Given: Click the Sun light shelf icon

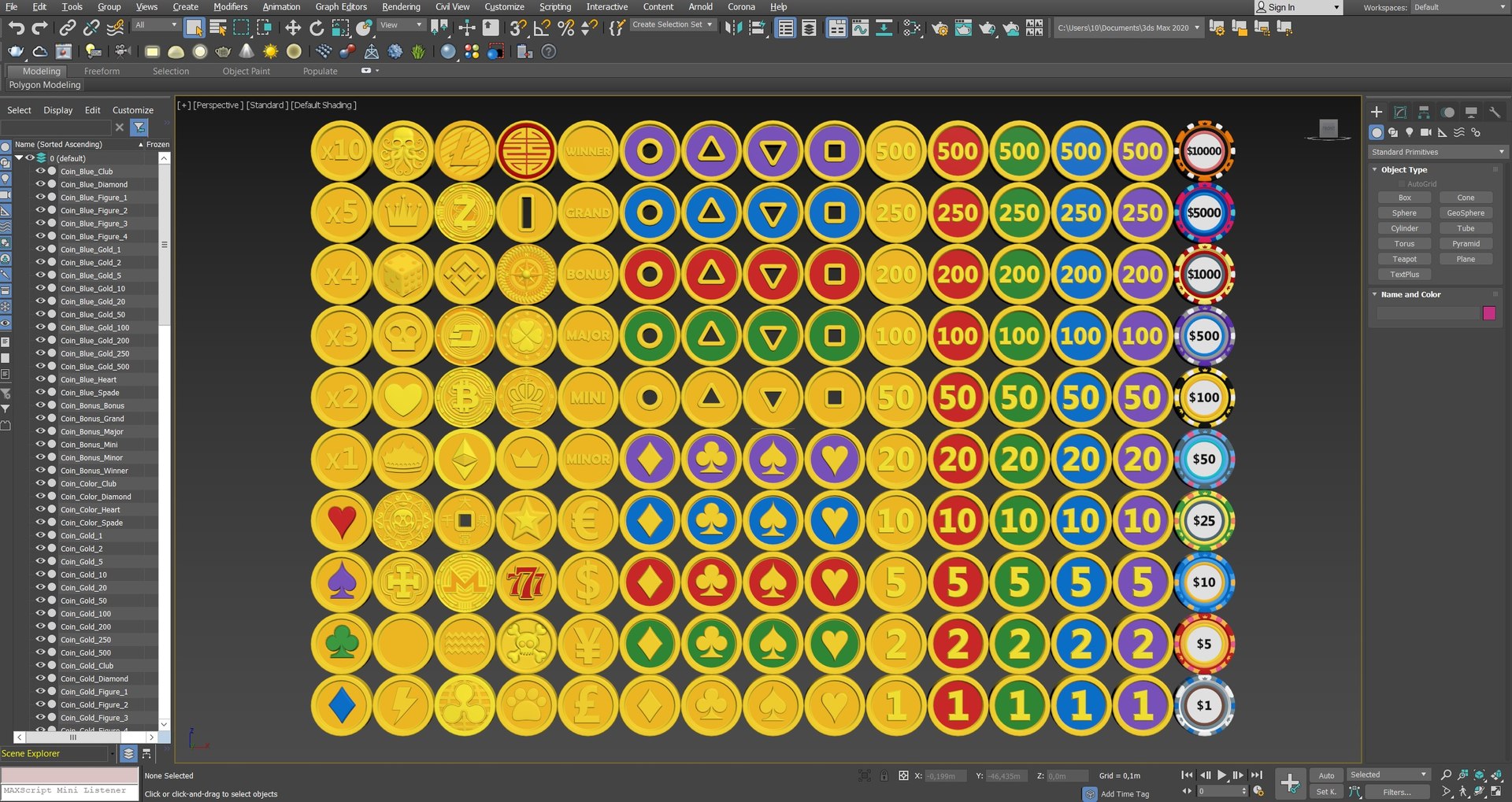Looking at the screenshot, I should [x=270, y=51].
